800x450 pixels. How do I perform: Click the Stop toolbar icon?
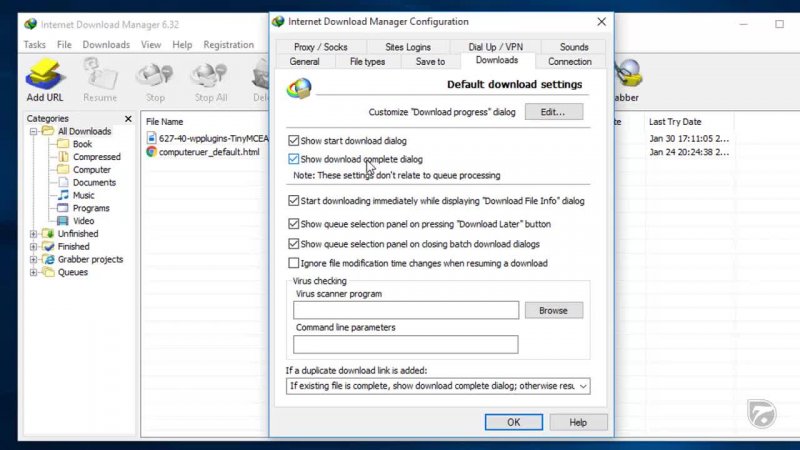[155, 76]
